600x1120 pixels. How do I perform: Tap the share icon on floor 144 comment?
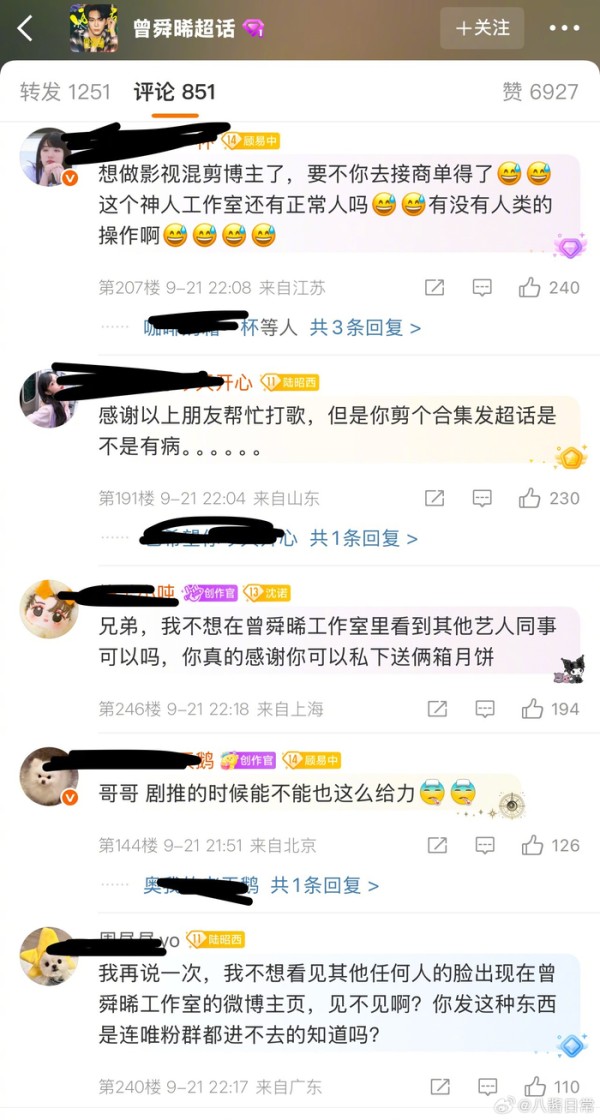[x=437, y=846]
